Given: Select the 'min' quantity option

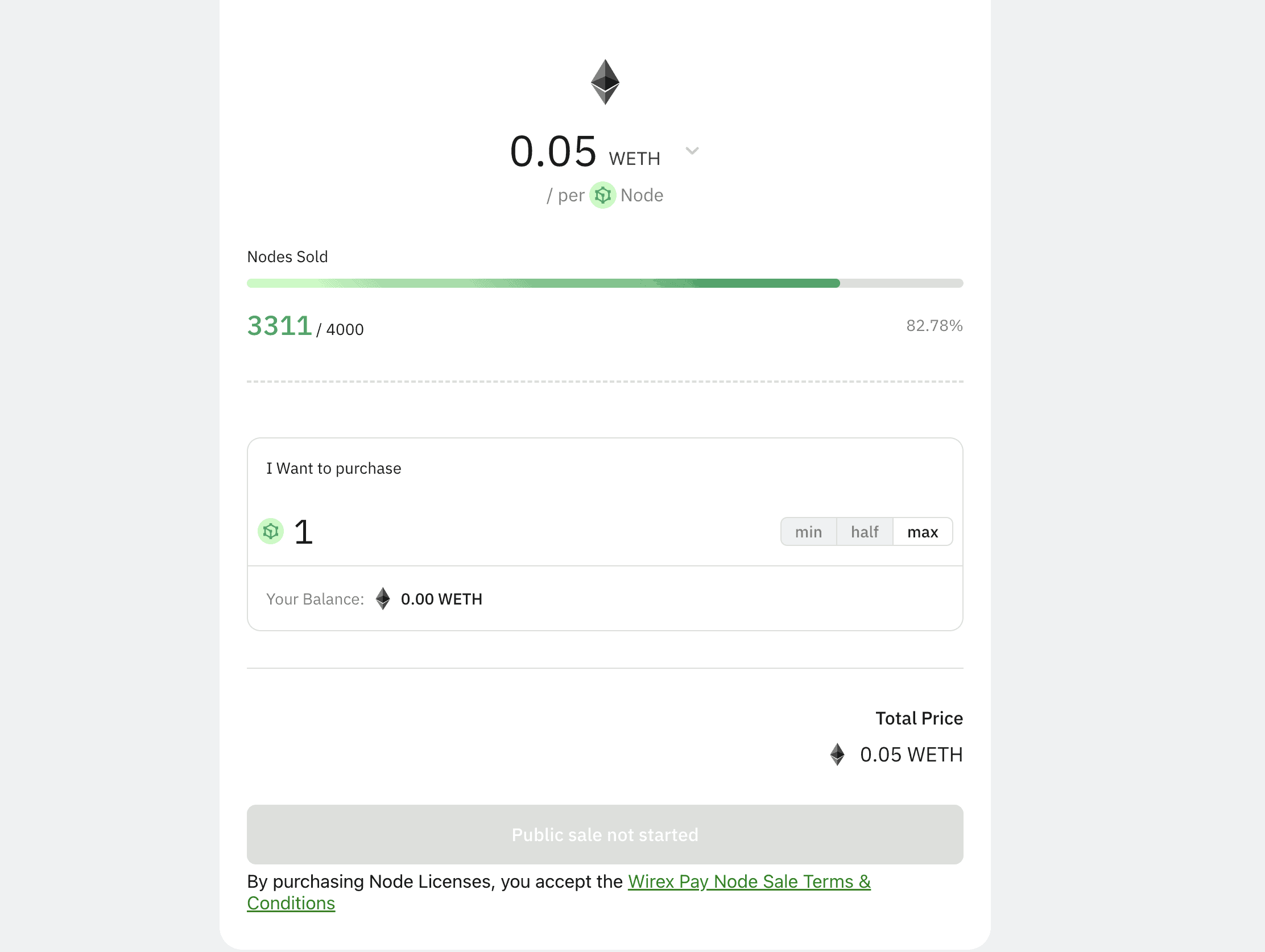Looking at the screenshot, I should [808, 532].
